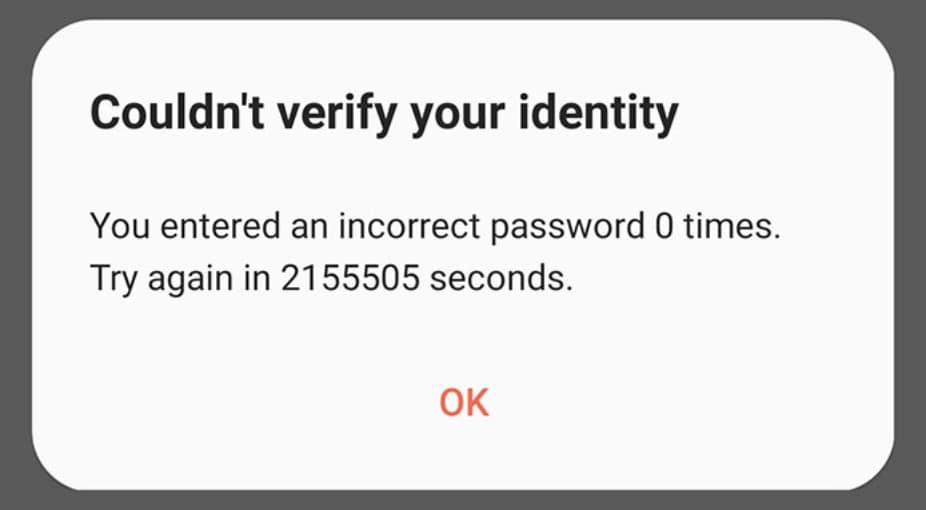Click the incorrect password message line
The image size is (926, 510).
(434, 227)
